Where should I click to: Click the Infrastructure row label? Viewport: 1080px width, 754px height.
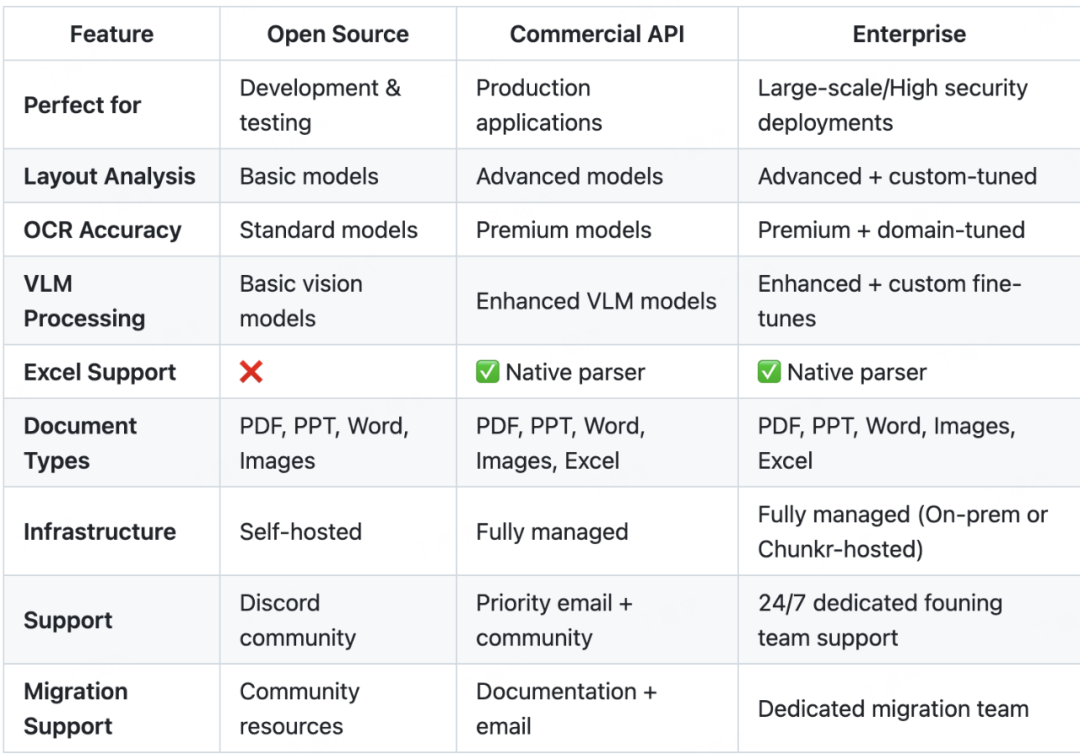pyautogui.click(x=99, y=531)
